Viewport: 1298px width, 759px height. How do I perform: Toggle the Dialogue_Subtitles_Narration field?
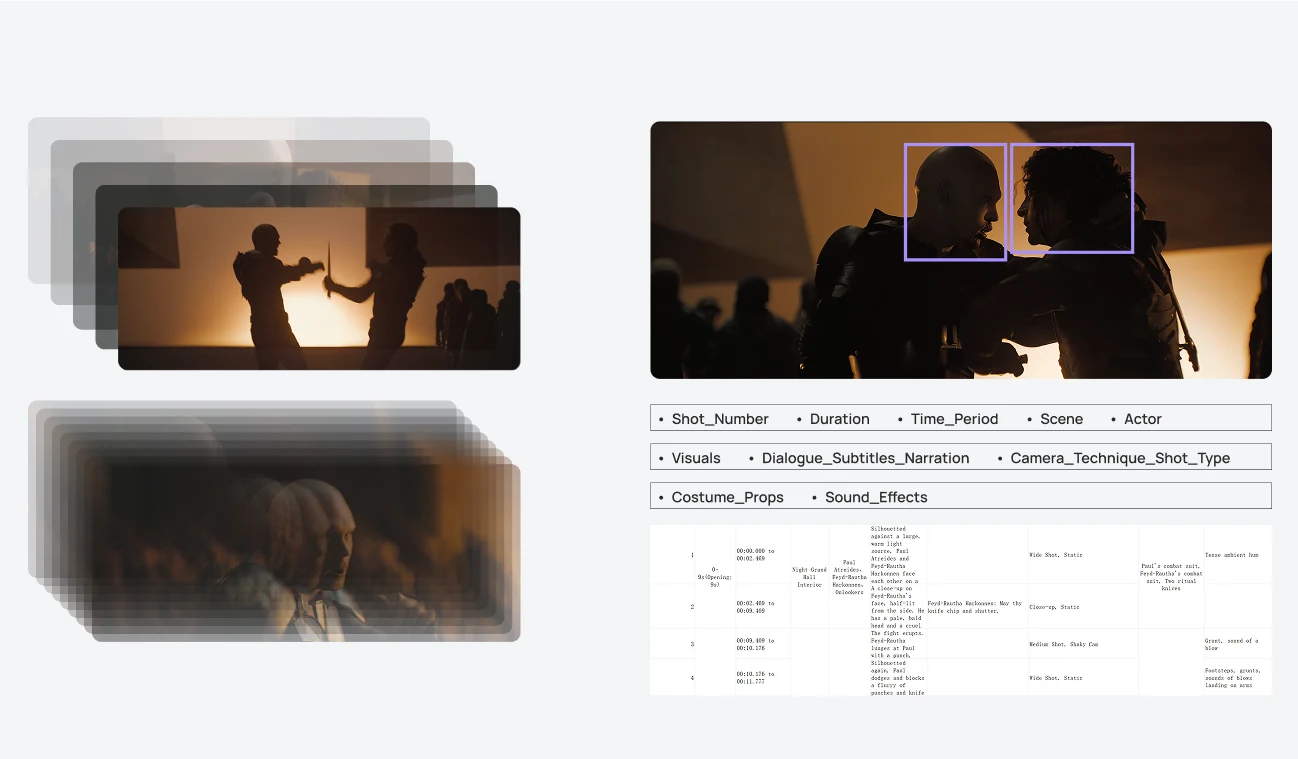[x=866, y=457]
